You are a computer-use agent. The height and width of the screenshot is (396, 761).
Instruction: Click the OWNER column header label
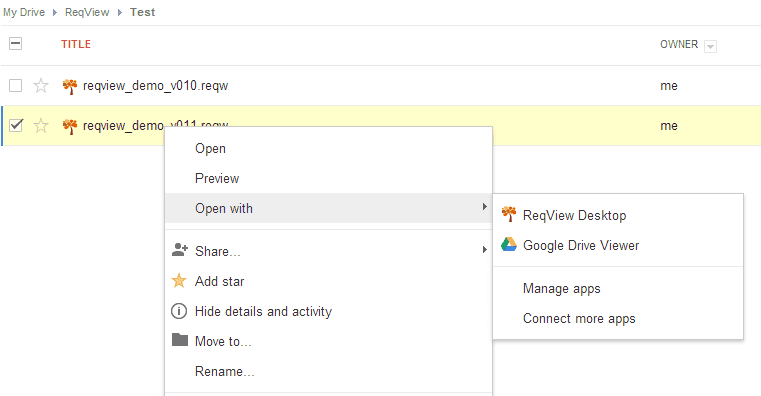click(x=678, y=44)
